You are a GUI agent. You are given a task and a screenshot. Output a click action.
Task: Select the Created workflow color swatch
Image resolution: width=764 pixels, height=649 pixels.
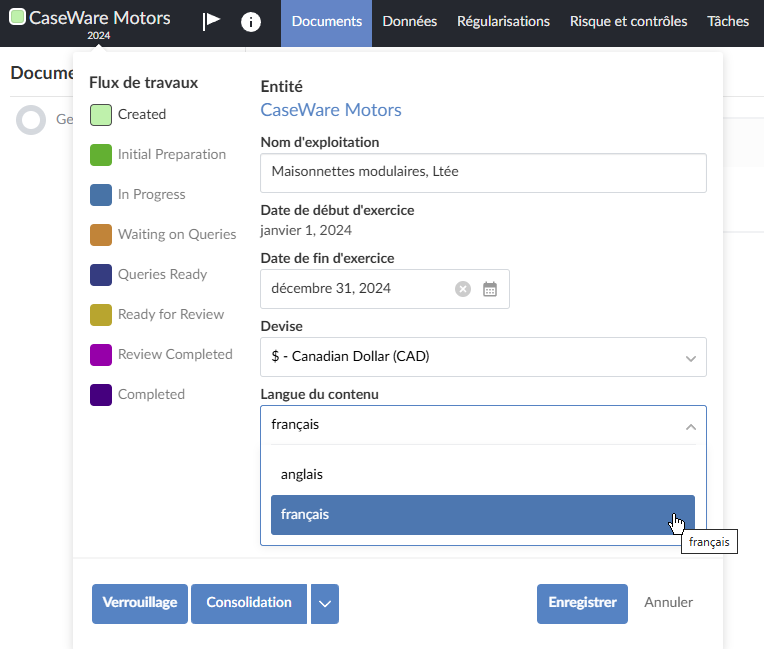[101, 115]
